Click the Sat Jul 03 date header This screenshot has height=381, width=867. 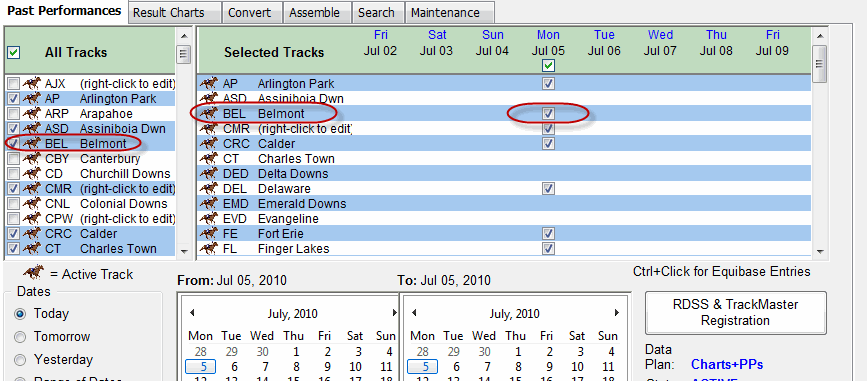436,43
